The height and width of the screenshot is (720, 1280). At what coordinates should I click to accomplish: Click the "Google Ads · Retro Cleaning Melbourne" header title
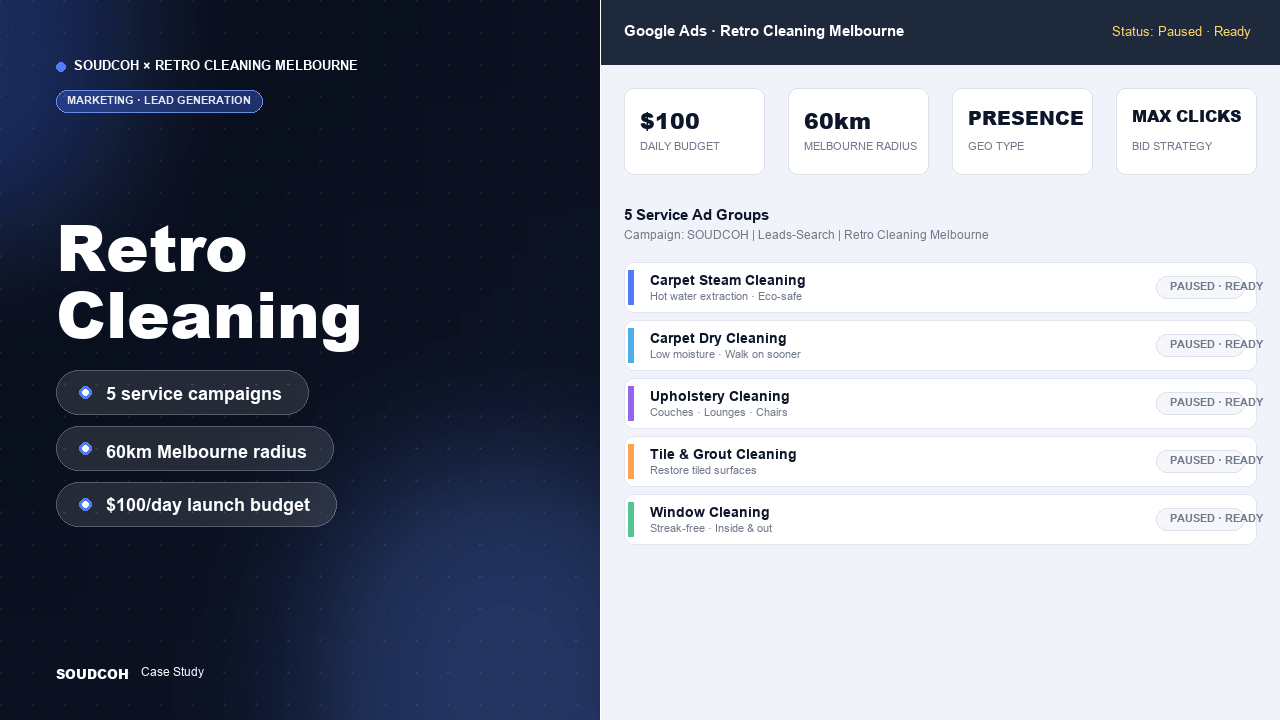point(764,31)
